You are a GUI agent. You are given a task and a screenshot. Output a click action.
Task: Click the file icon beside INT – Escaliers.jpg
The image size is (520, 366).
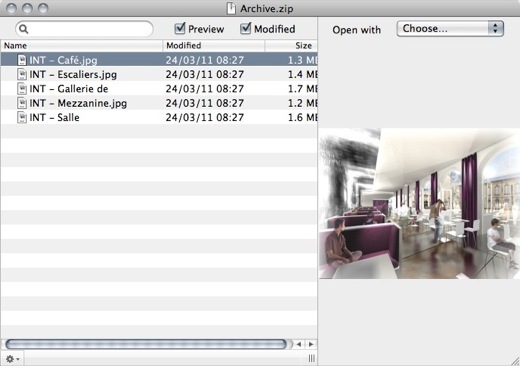pos(22,74)
